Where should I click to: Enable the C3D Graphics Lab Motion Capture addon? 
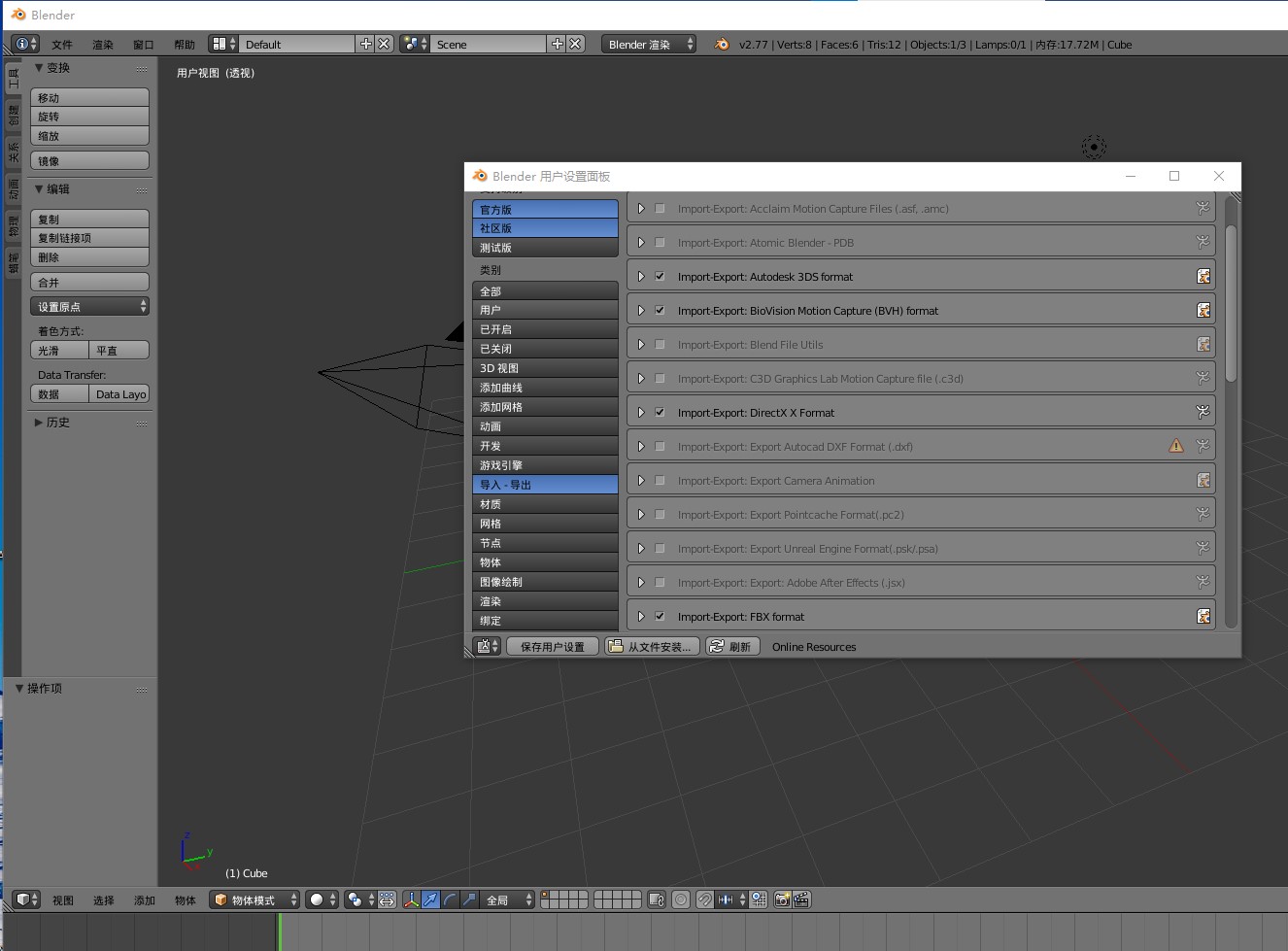[660, 378]
